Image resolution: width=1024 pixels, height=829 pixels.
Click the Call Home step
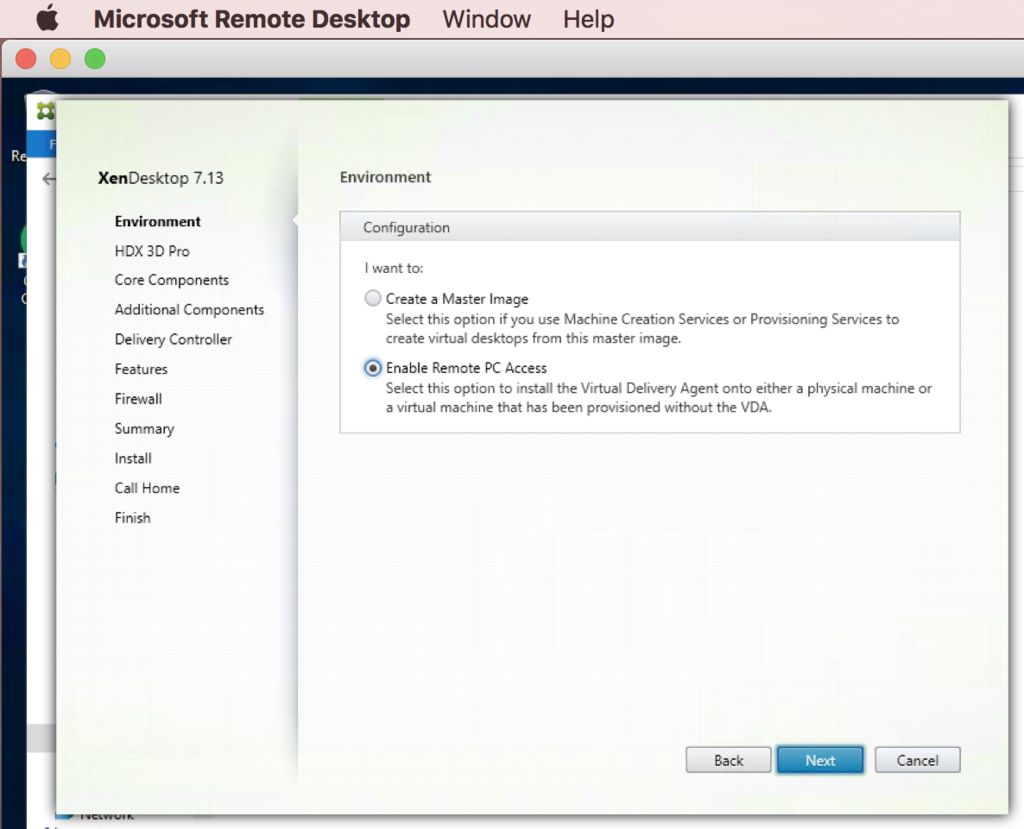point(147,488)
